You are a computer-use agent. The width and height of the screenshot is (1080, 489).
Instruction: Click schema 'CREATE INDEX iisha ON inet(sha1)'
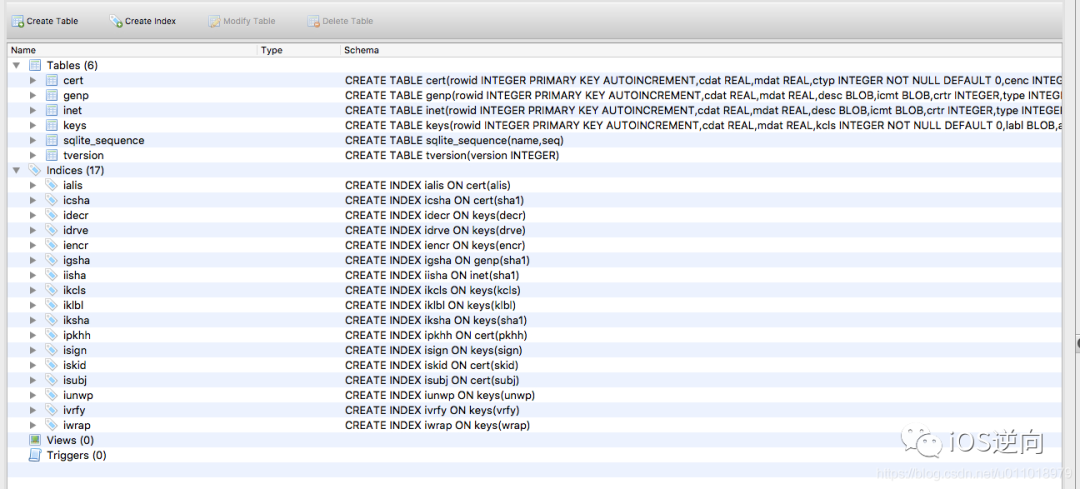click(433, 275)
